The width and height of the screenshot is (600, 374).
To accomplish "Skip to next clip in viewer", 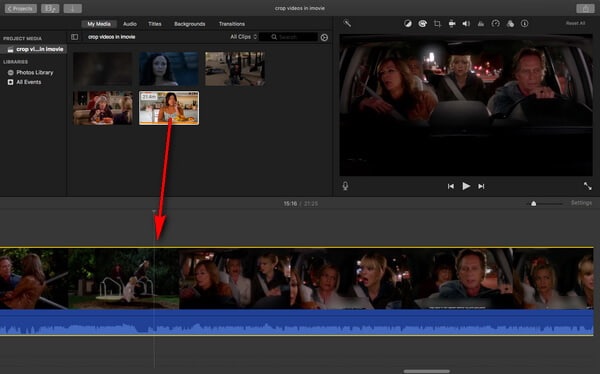I will [481, 186].
